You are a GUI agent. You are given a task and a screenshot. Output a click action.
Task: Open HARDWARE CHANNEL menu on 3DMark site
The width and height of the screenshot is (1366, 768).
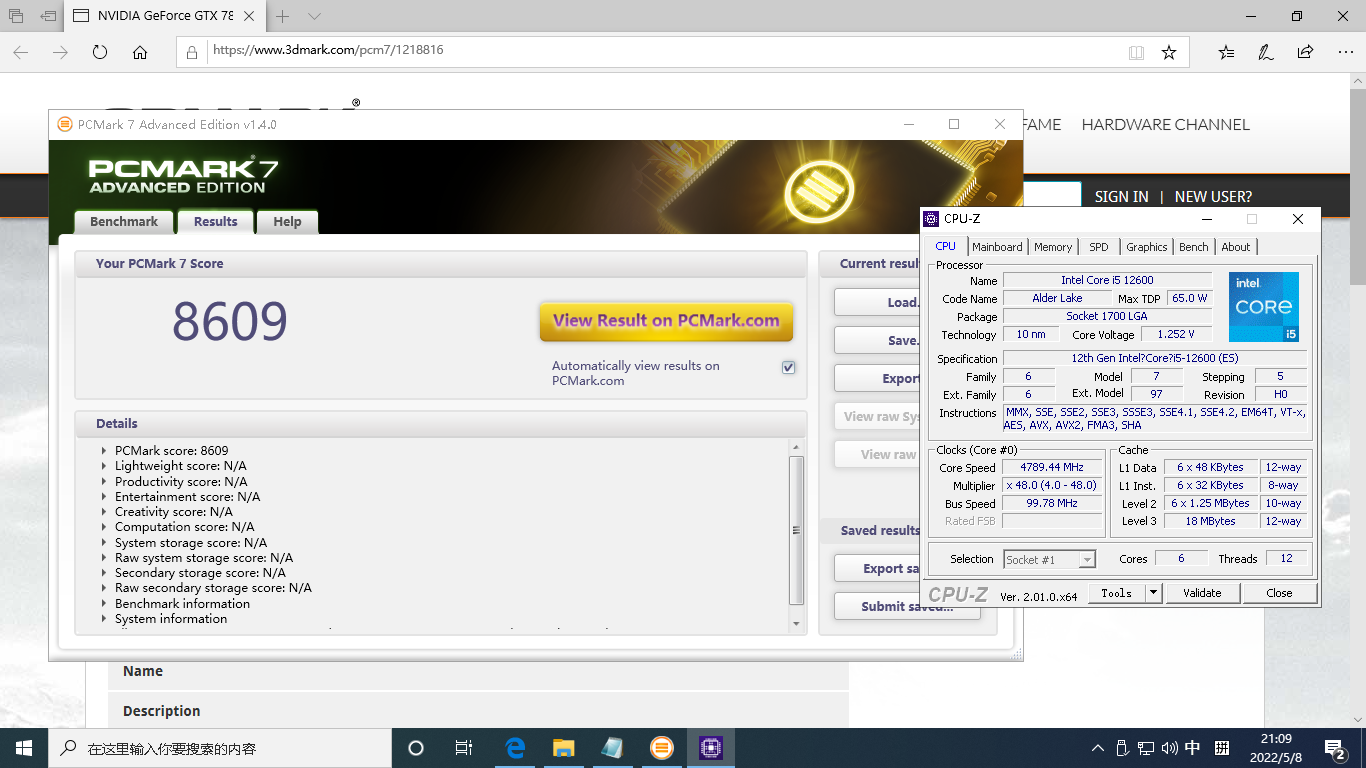point(1165,125)
